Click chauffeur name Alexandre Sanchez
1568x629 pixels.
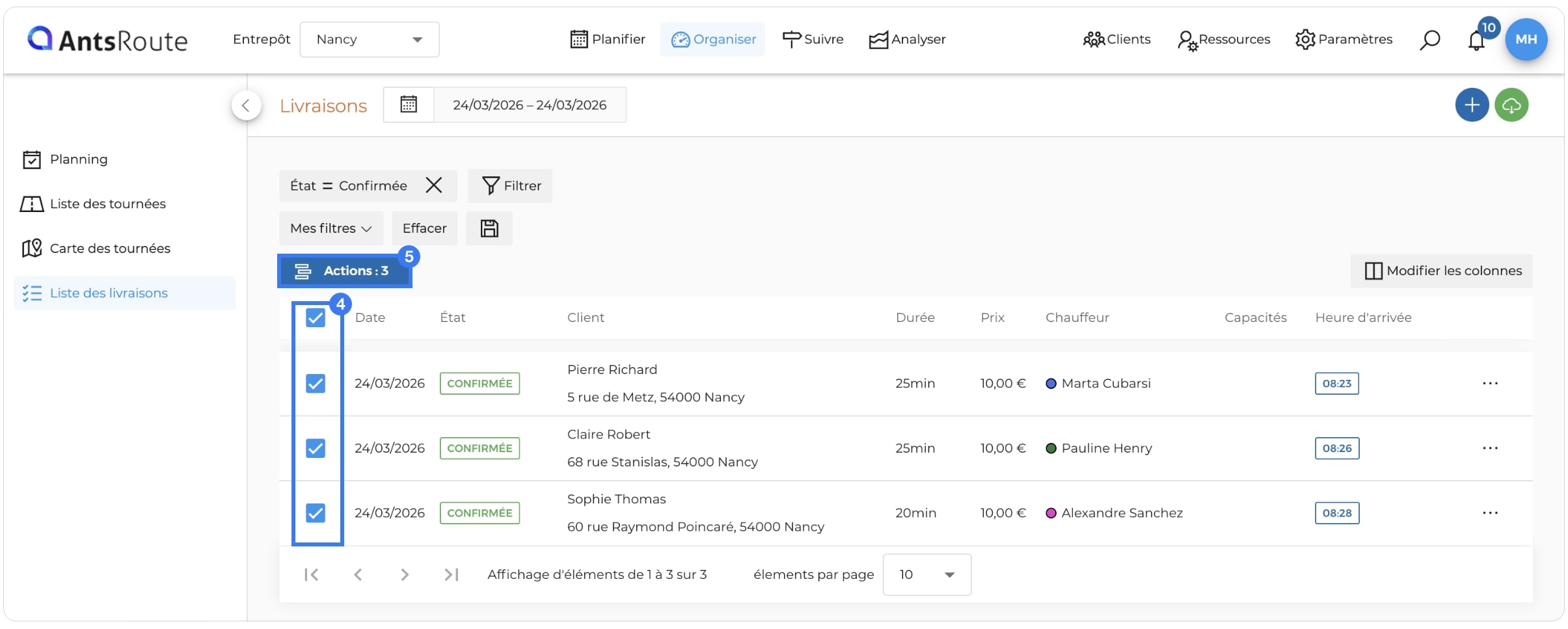point(1122,513)
